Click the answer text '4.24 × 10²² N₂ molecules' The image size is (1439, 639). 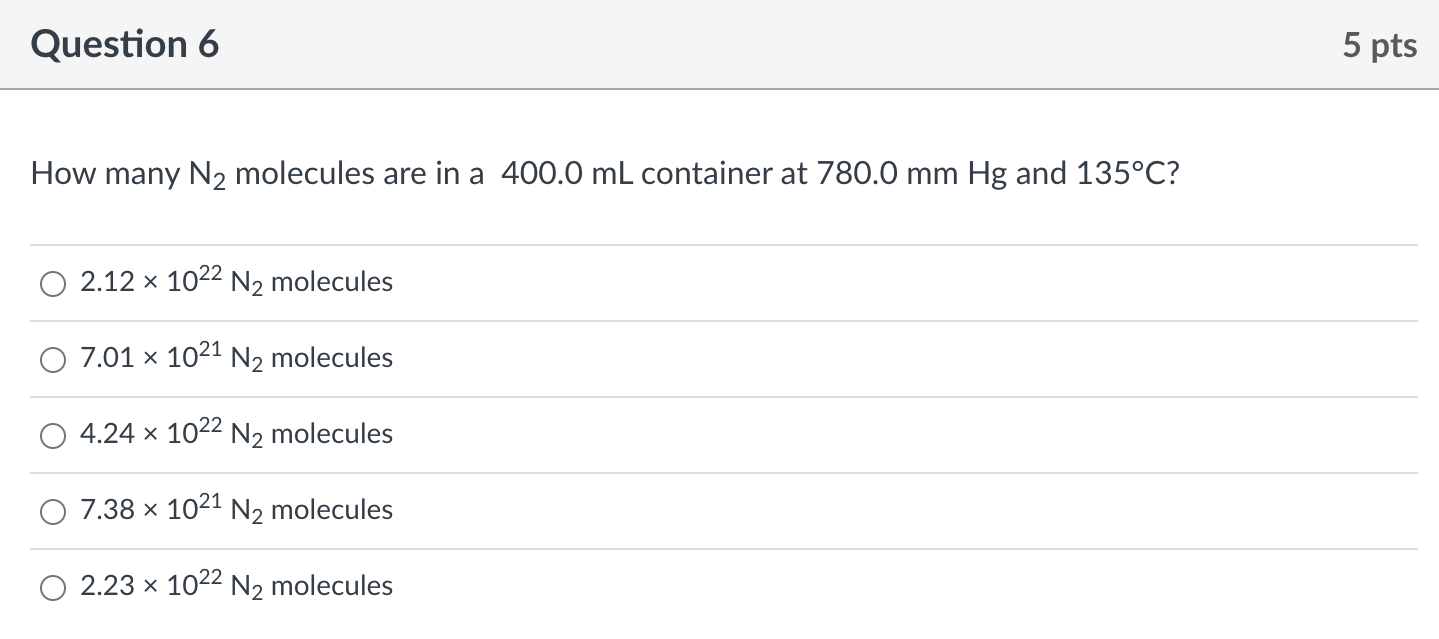(x=236, y=435)
